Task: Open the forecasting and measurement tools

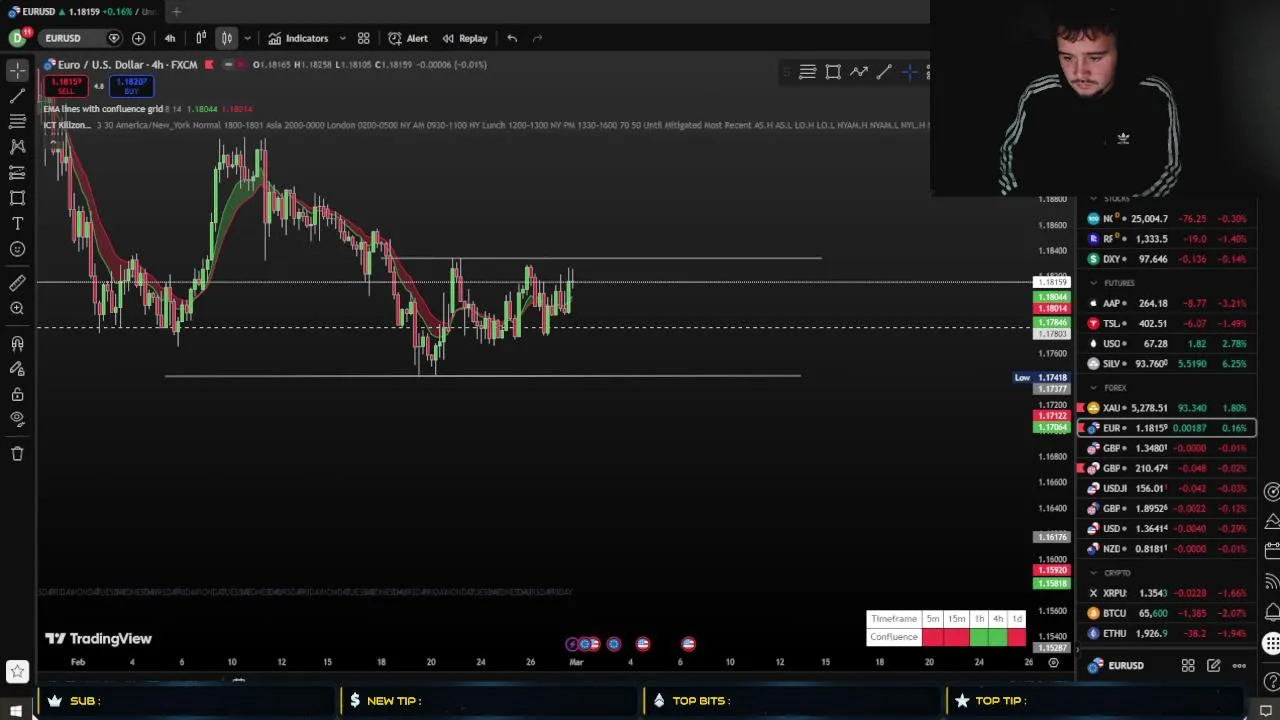Action: click(17, 172)
